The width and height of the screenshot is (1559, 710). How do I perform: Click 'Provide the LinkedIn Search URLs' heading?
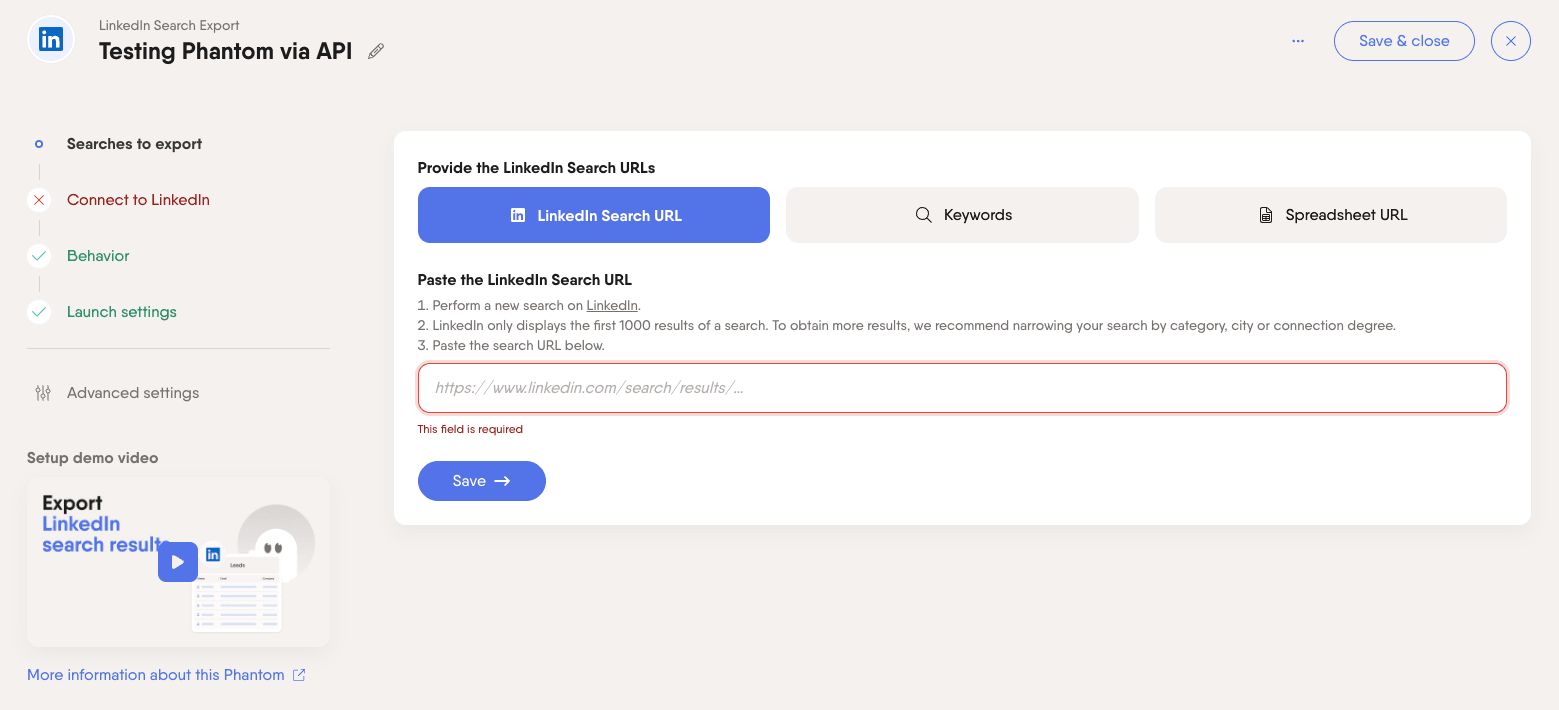tap(537, 168)
